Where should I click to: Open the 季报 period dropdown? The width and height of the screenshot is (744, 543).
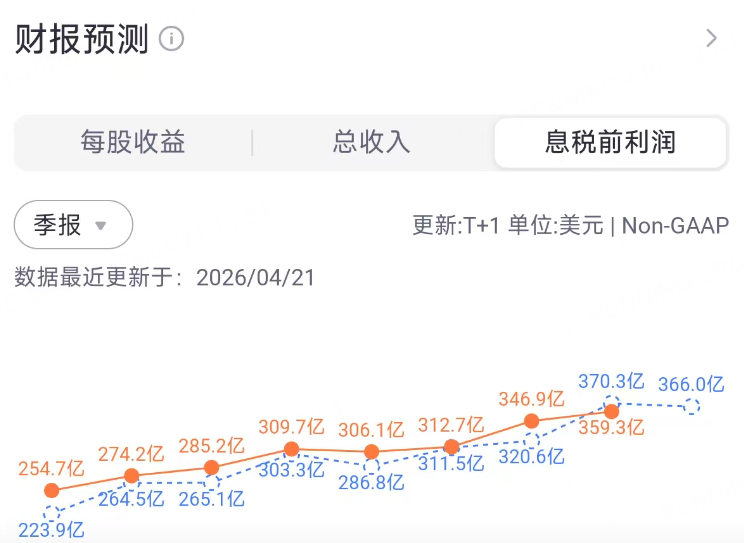[73, 225]
